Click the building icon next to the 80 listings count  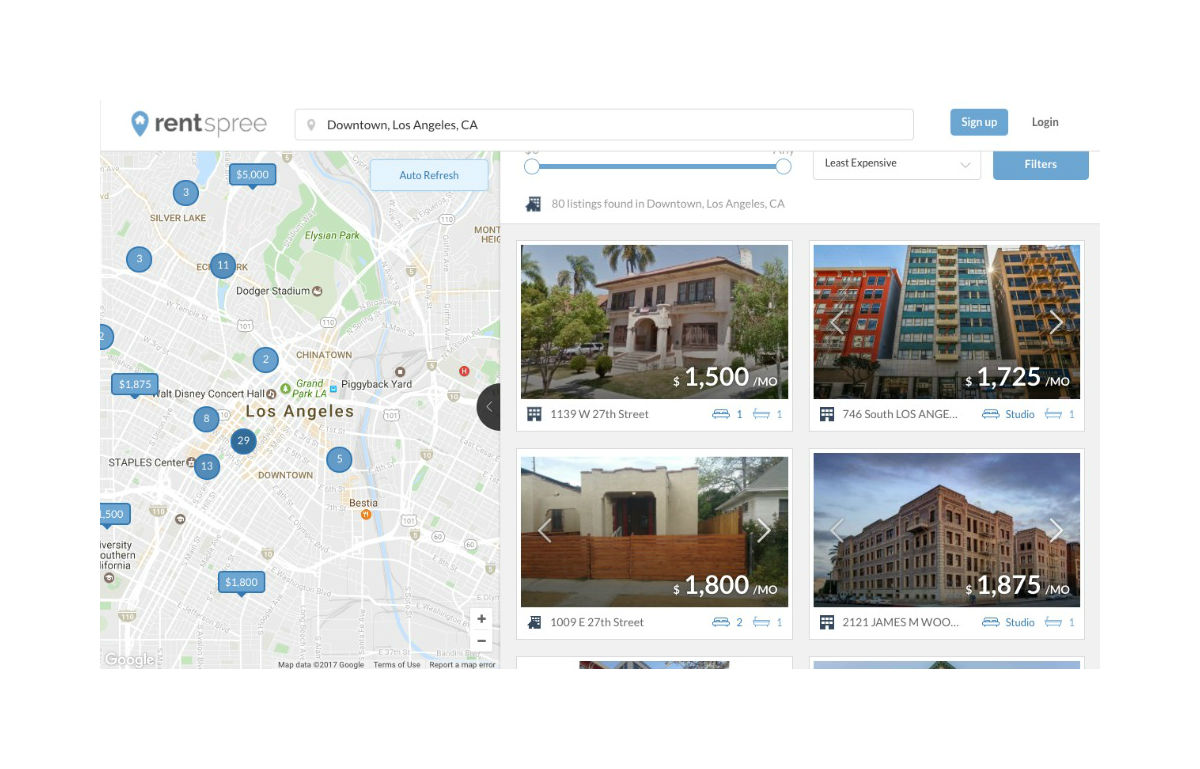click(533, 203)
